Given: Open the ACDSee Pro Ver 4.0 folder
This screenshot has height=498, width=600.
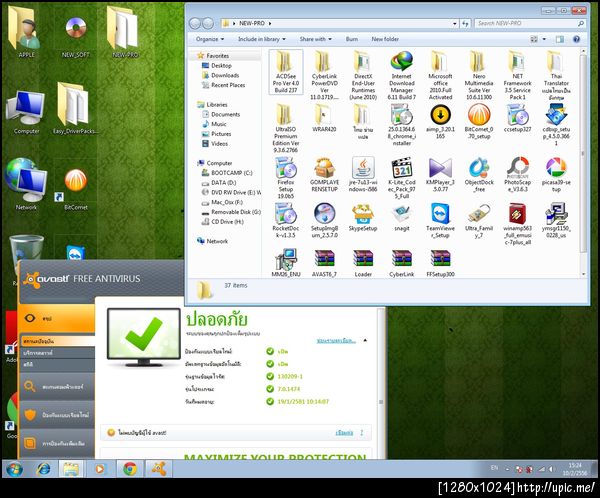Looking at the screenshot, I should (x=286, y=72).
